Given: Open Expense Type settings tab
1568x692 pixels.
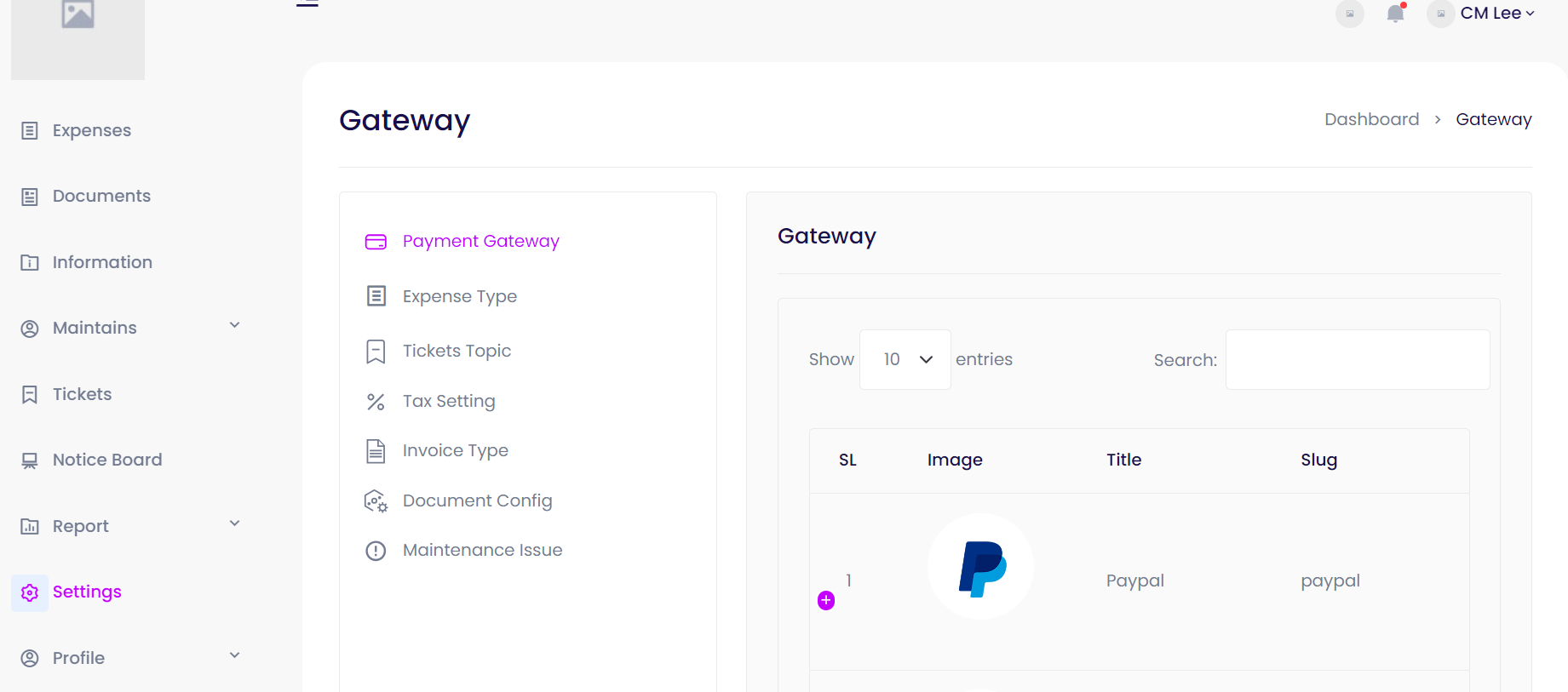Looking at the screenshot, I should pyautogui.click(x=459, y=296).
